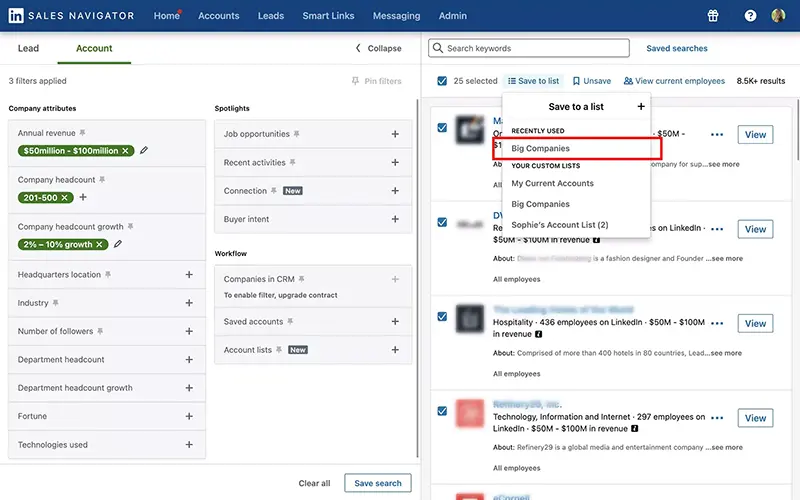Pin the Number of followers filter
Image resolution: width=800 pixels, height=500 pixels.
100,331
